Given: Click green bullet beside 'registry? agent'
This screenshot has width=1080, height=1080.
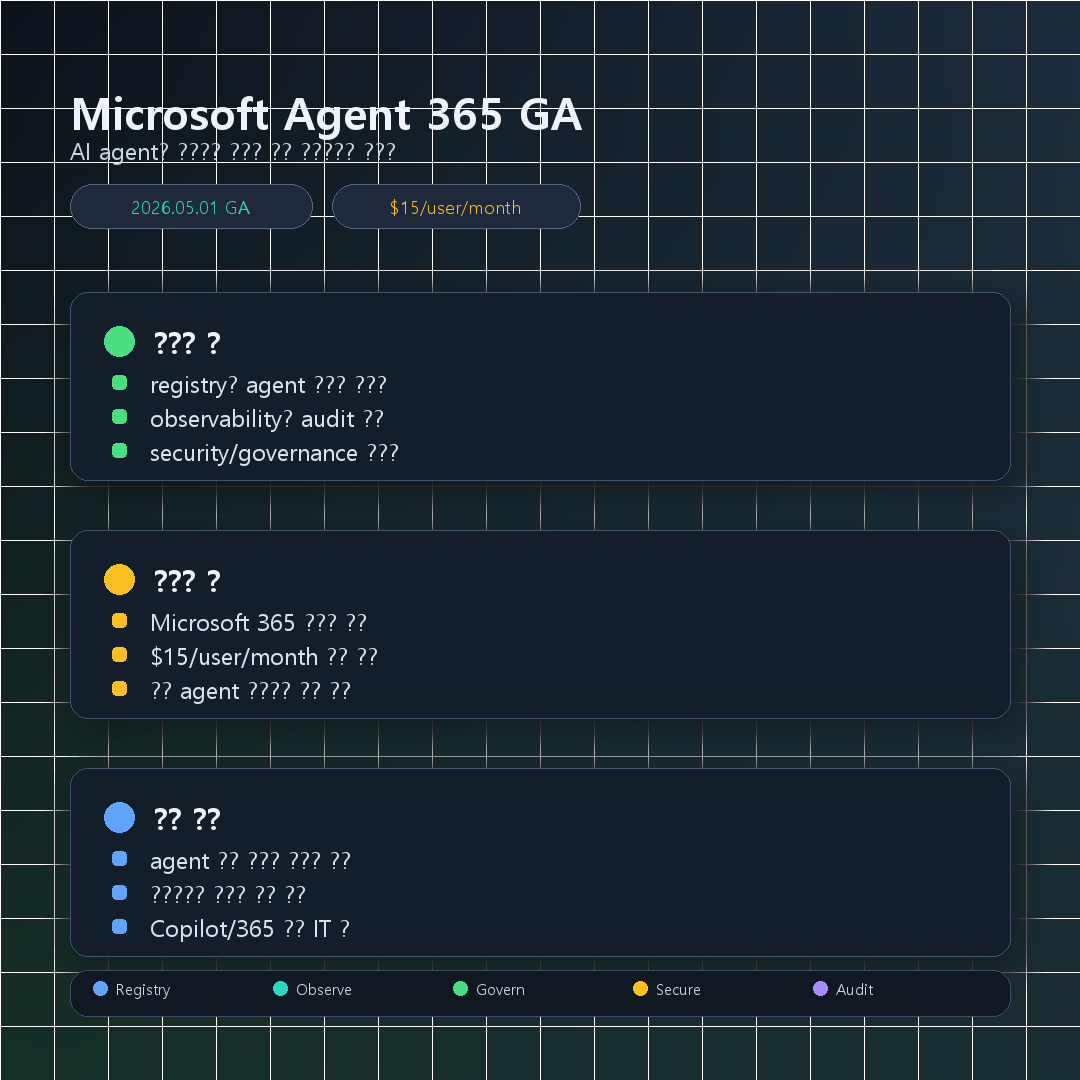Looking at the screenshot, I should point(119,383).
